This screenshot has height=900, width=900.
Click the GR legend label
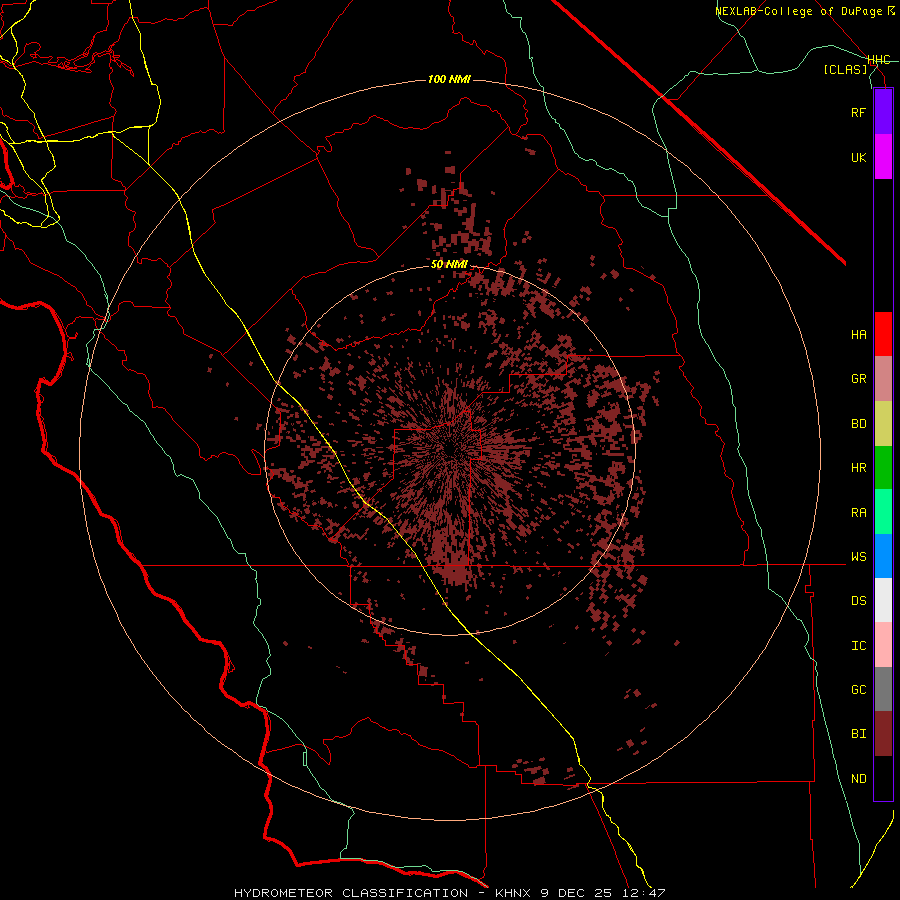point(858,379)
